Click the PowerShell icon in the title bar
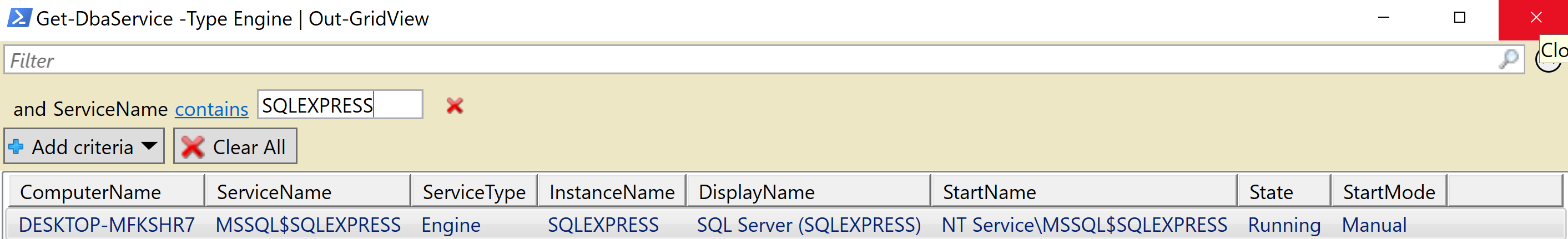 pyautogui.click(x=19, y=18)
